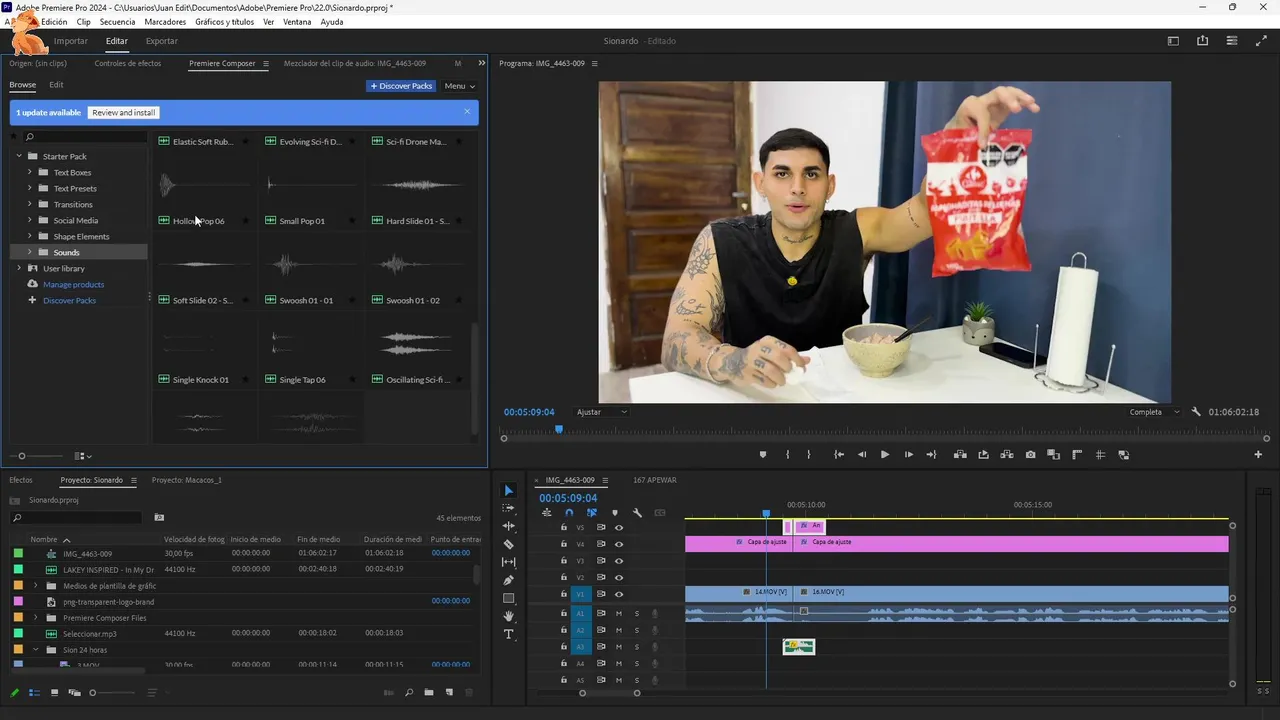This screenshot has height=720, width=1280.
Task: Collapse the Starter Pack tree
Action: (18, 156)
